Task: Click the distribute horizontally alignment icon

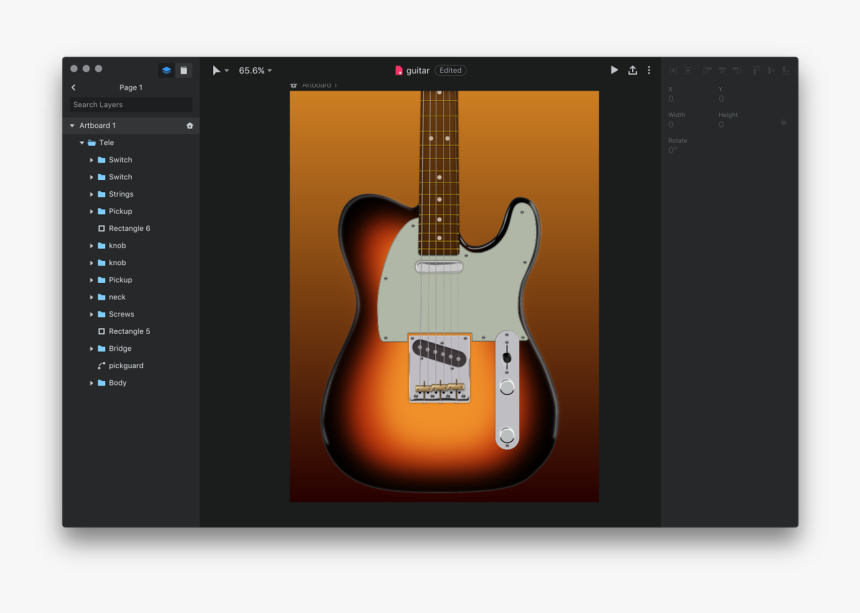Action: (x=674, y=70)
